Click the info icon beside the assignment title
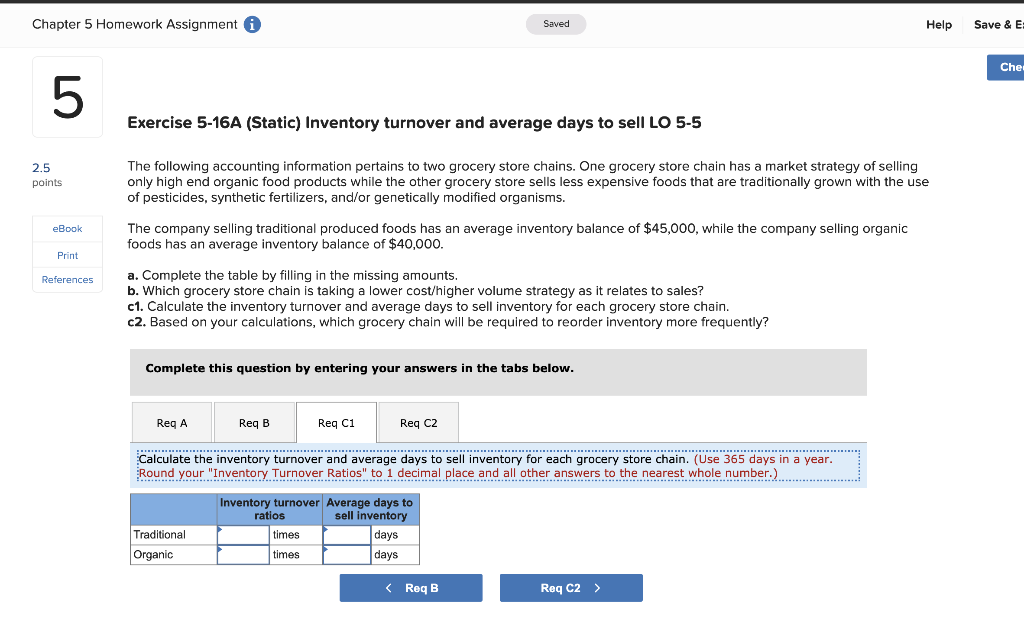Screen dimensions: 1024x619 click(x=250, y=23)
